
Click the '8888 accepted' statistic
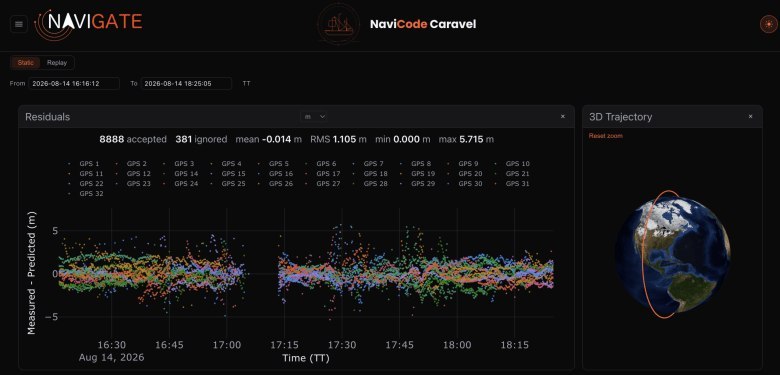(133, 140)
